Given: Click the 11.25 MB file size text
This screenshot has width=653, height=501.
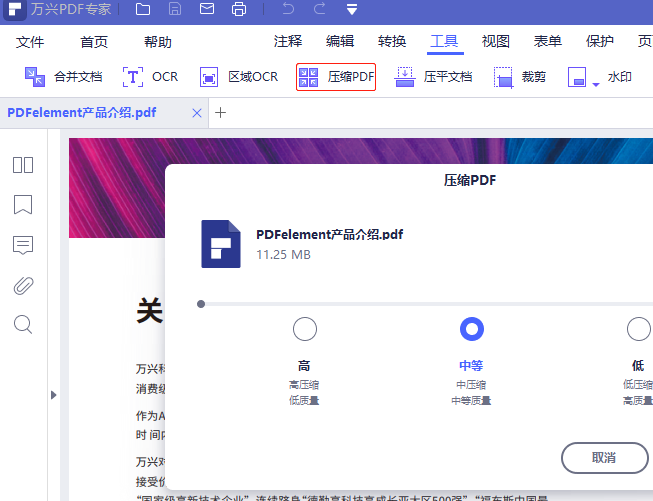Looking at the screenshot, I should click(x=283, y=254).
